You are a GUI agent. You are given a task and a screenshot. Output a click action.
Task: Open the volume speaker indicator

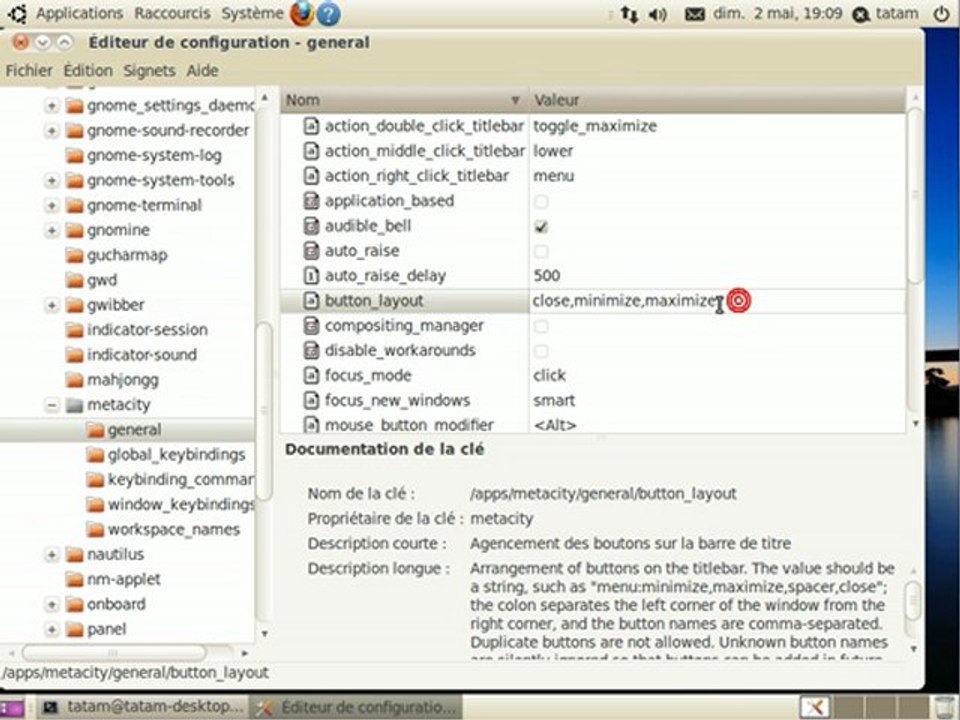pos(658,13)
